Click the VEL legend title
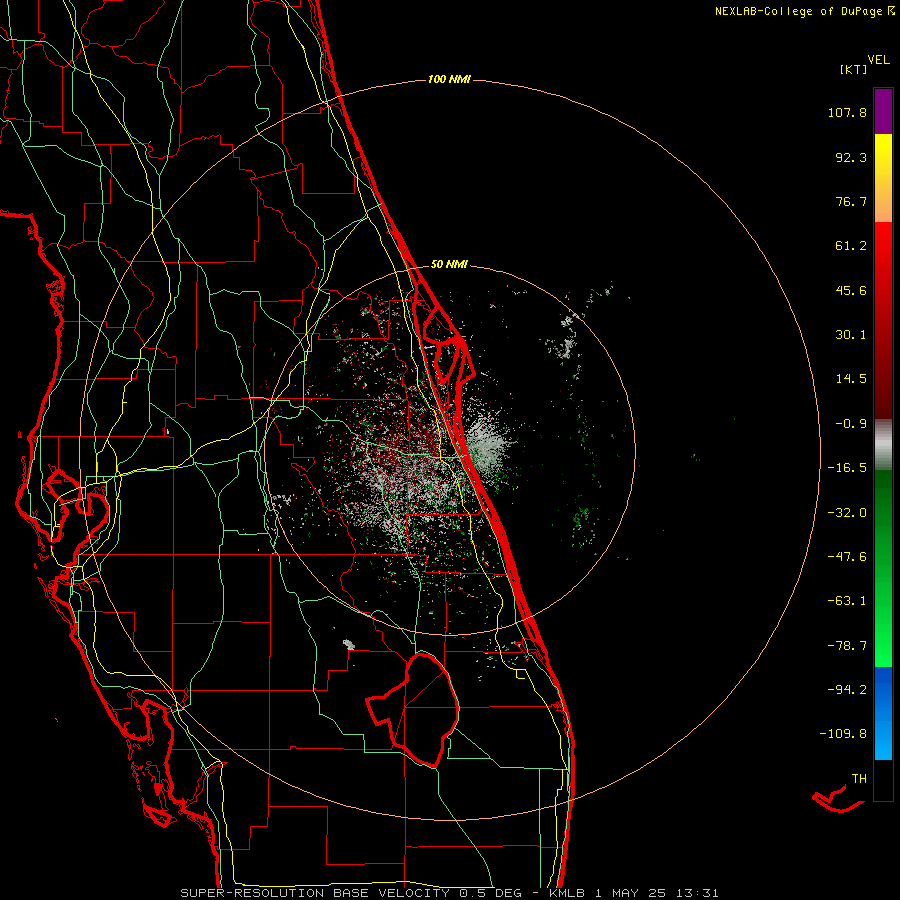900x900 pixels. coord(878,60)
